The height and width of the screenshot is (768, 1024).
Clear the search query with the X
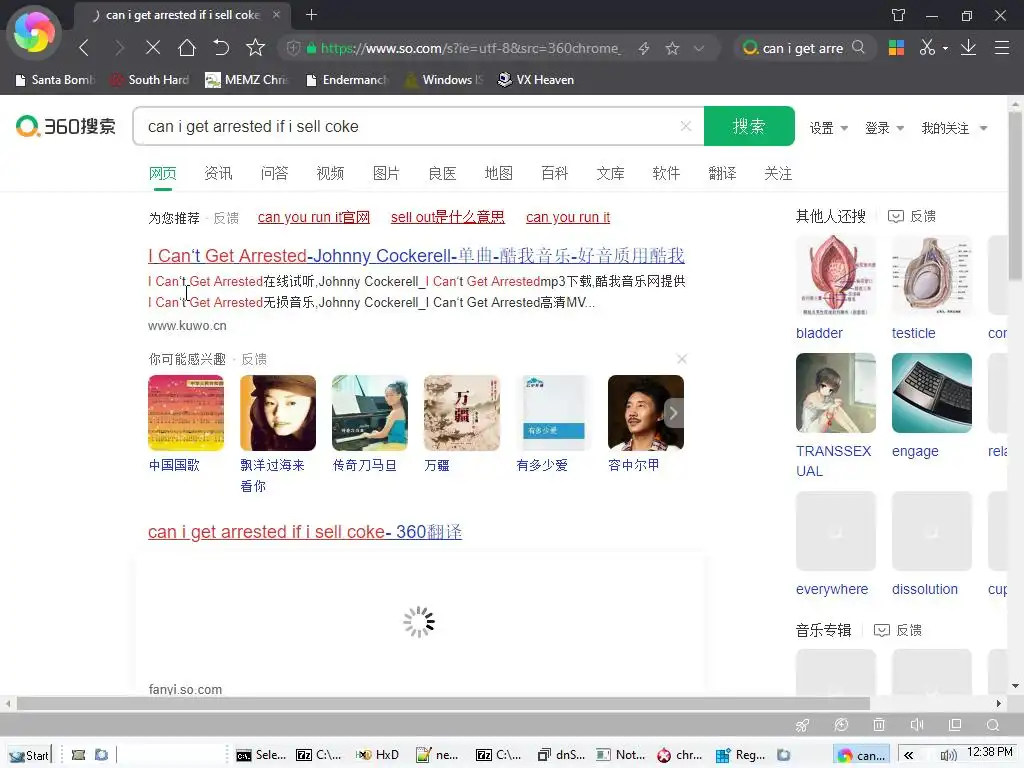686,126
